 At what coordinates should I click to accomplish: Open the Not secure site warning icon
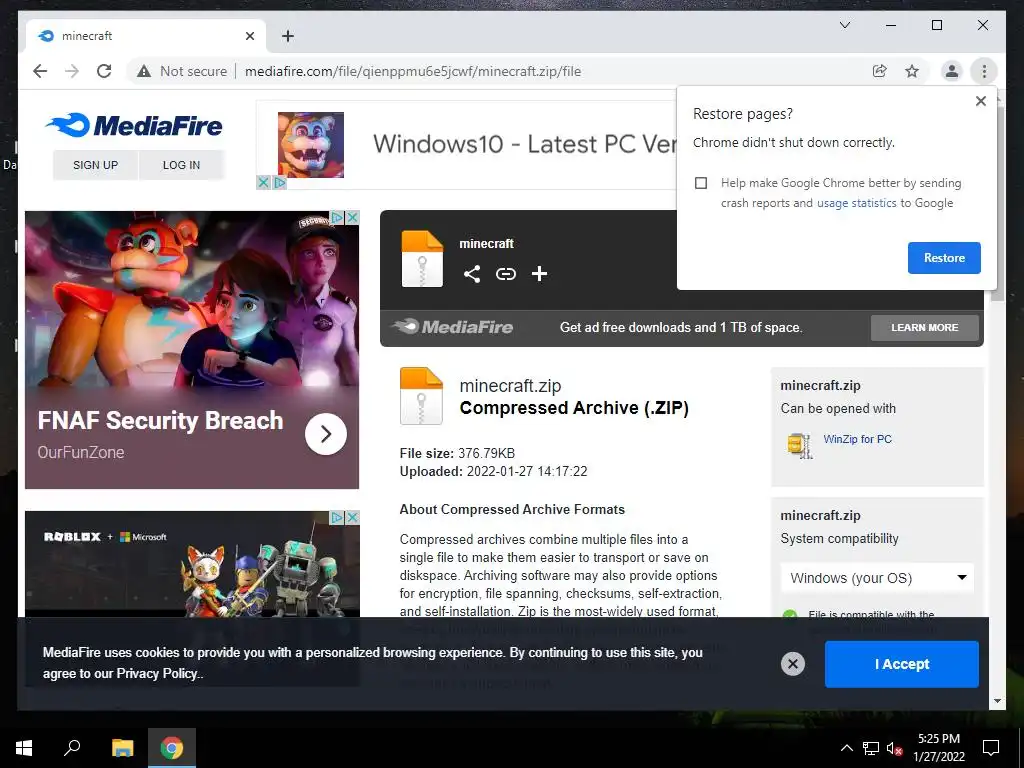click(144, 71)
